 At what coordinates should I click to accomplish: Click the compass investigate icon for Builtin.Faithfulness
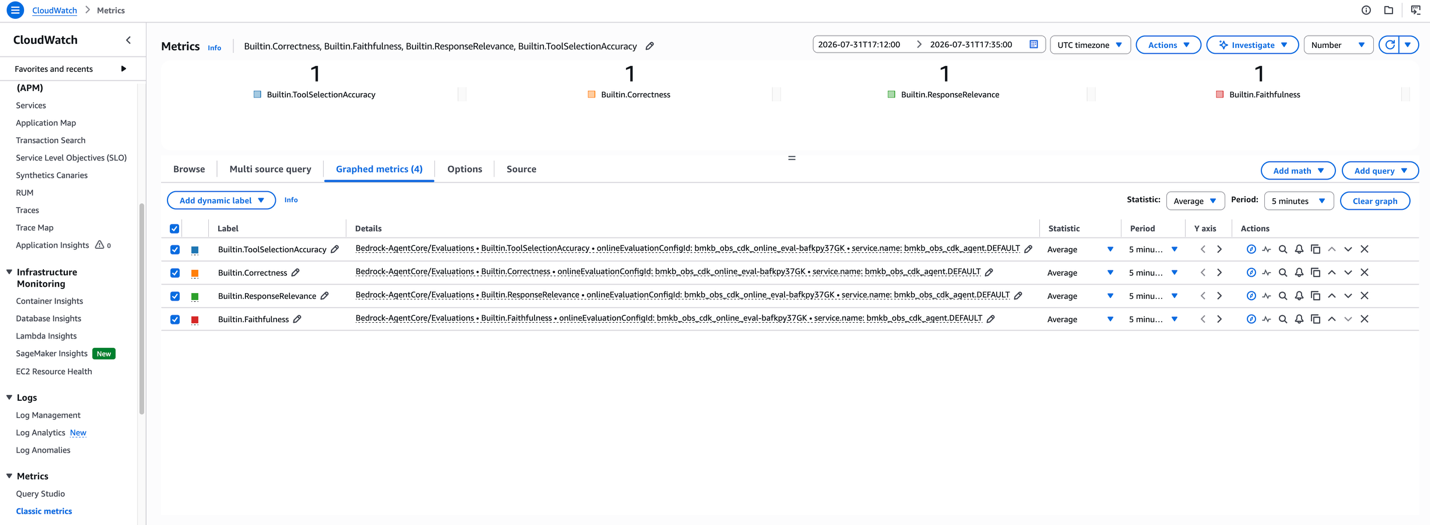(x=1251, y=319)
